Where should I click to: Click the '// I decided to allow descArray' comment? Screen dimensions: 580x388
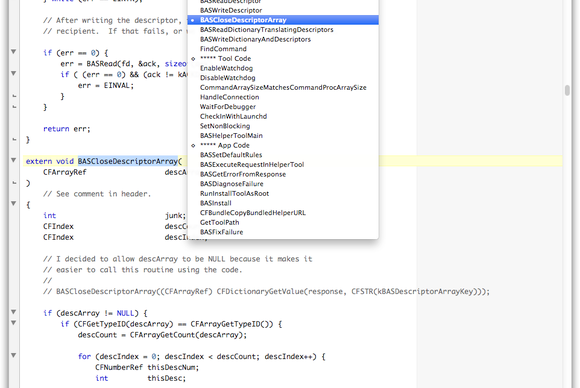[x=178, y=259]
